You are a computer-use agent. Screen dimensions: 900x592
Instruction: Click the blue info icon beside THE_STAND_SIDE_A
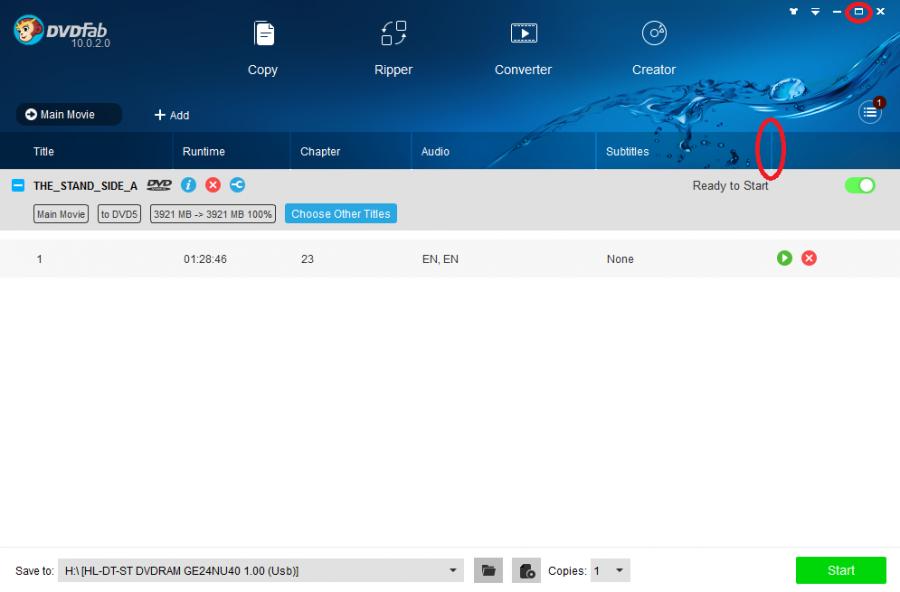188,185
